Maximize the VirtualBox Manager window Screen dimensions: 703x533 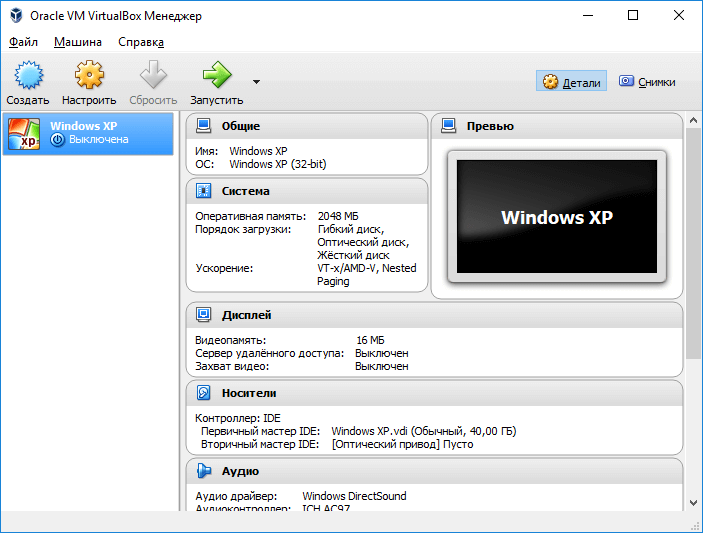click(x=633, y=15)
